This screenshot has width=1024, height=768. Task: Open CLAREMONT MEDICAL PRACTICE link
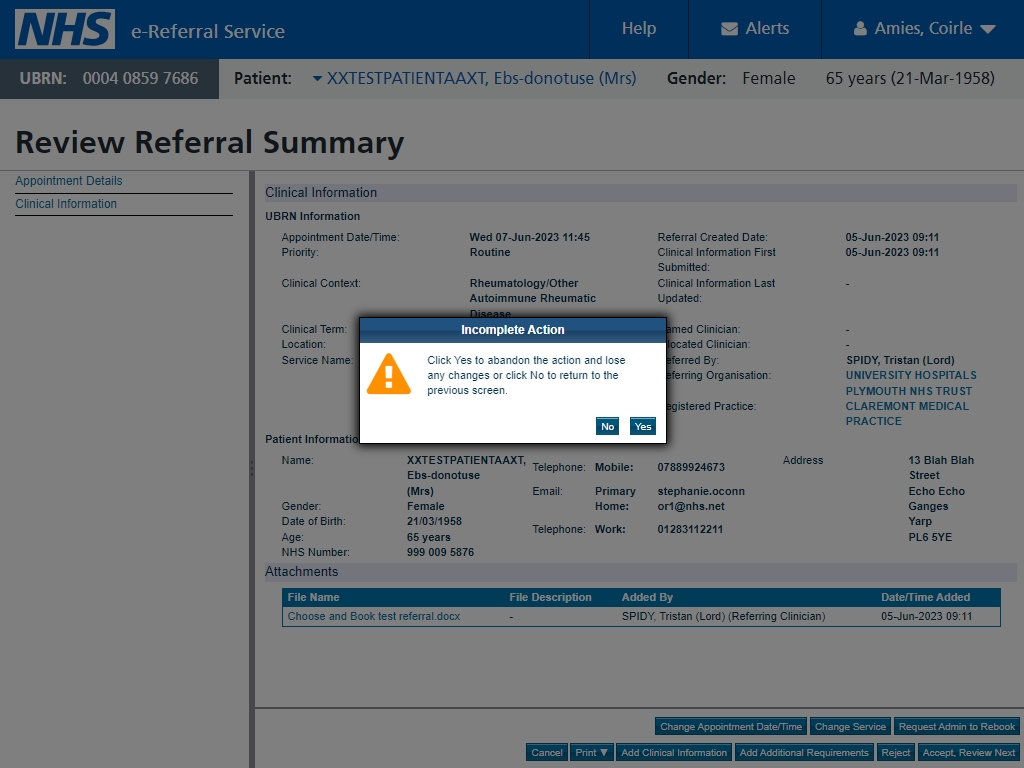coord(907,413)
